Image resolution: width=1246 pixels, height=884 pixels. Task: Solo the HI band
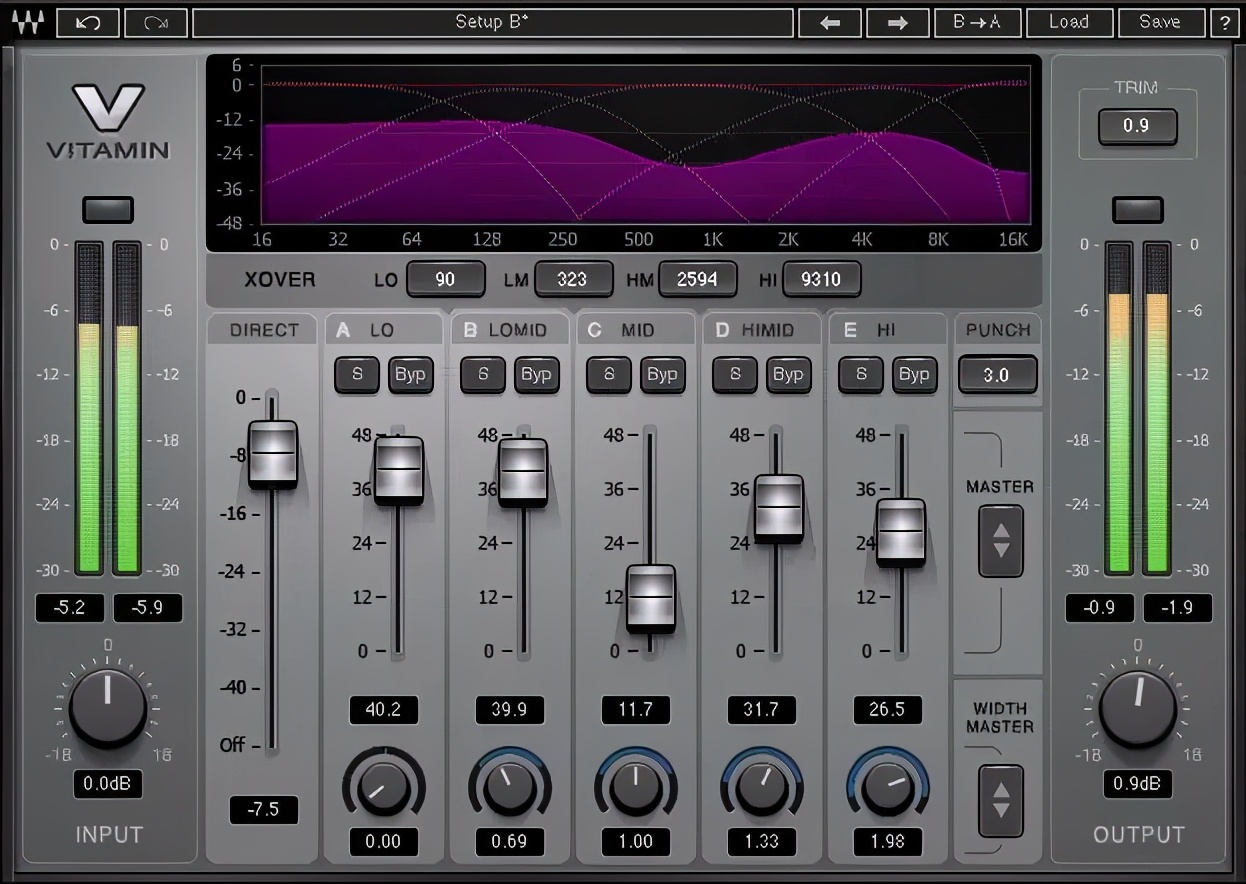point(861,374)
